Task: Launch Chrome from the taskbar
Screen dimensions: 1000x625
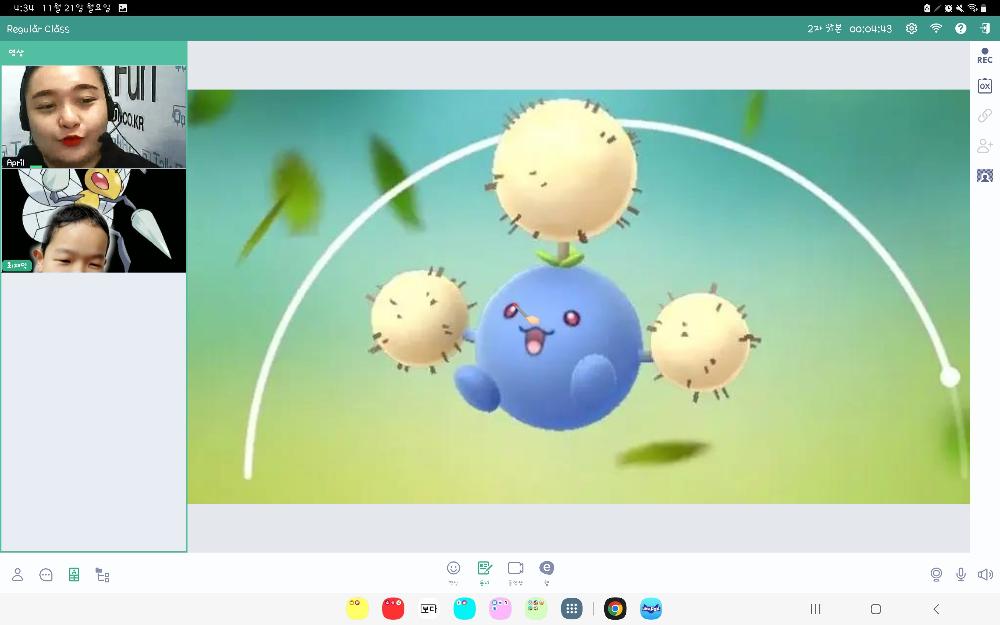Action: pyautogui.click(x=615, y=609)
